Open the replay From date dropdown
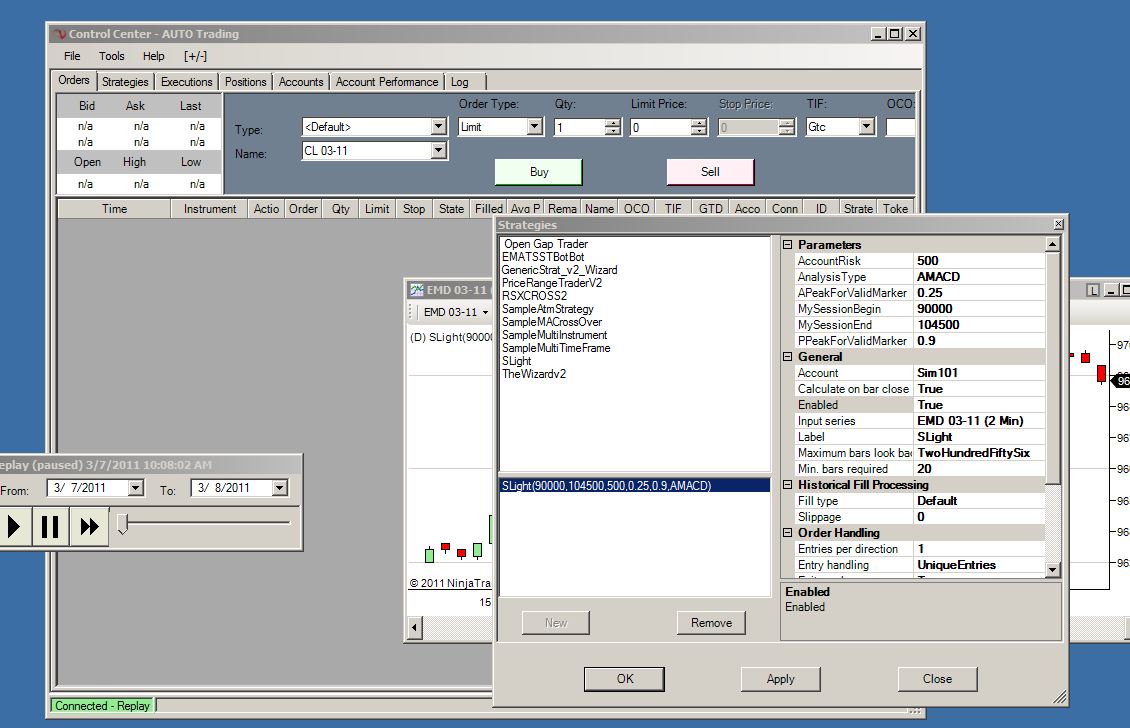The image size is (1130, 728). click(x=135, y=488)
